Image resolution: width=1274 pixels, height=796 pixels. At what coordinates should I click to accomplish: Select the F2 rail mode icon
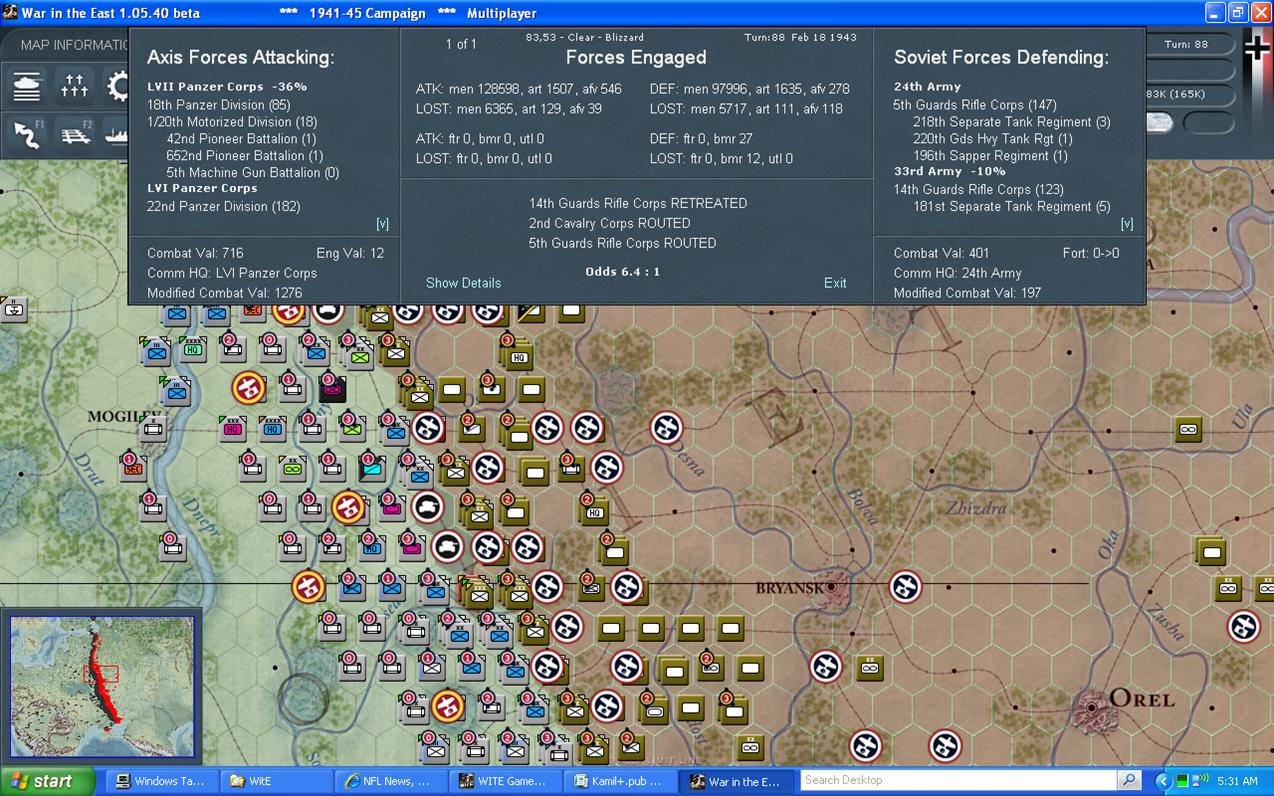(x=75, y=134)
